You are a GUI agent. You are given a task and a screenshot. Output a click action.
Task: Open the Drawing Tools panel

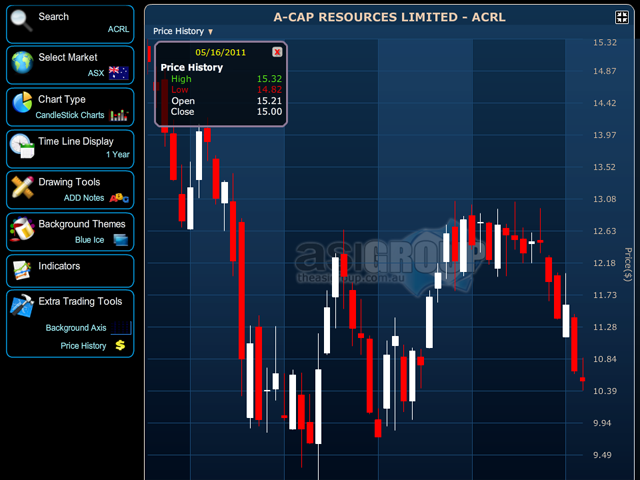pyautogui.click(x=70, y=190)
